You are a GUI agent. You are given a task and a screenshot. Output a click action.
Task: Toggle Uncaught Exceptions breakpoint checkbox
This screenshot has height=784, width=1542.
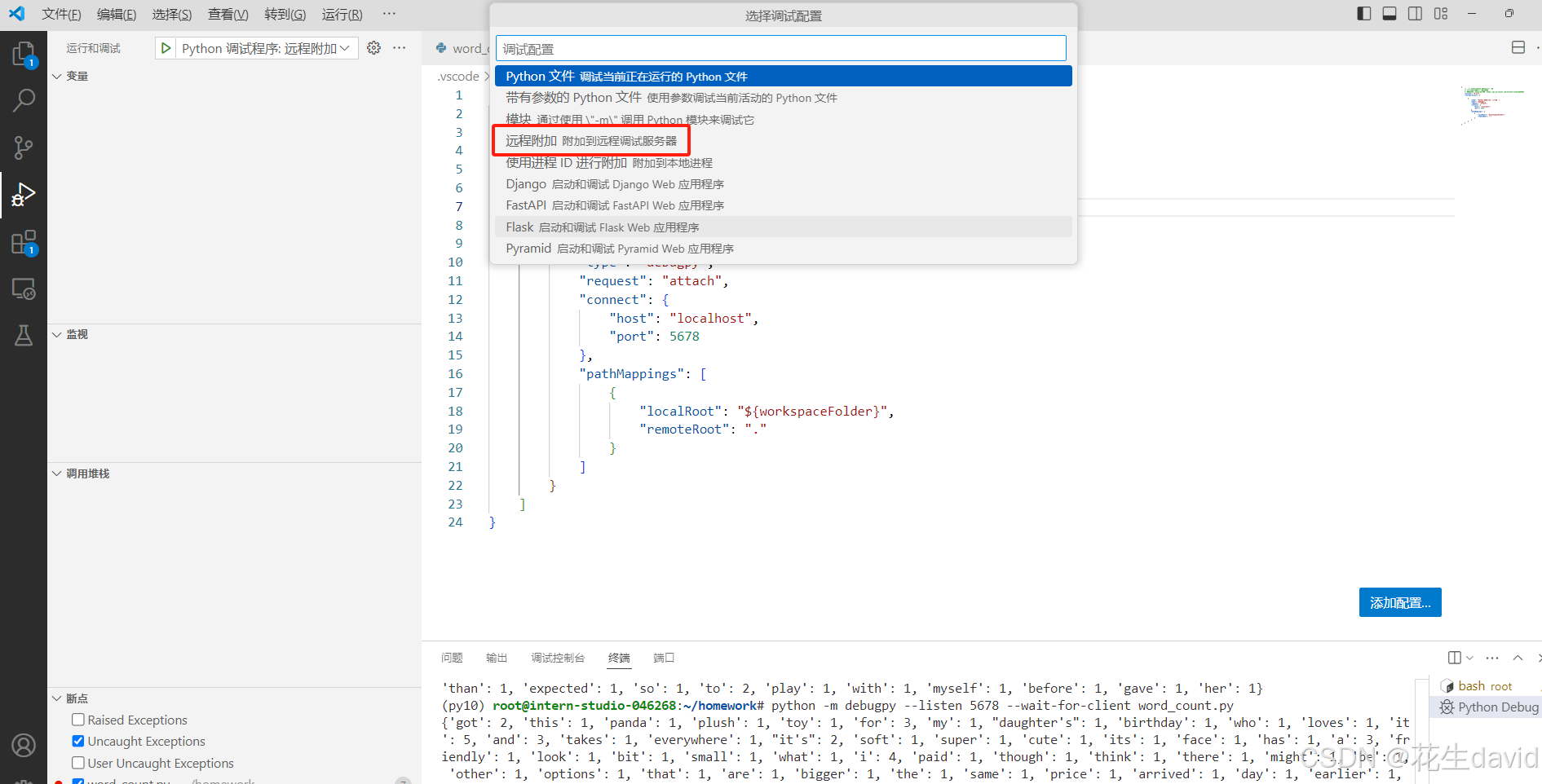pos(78,741)
